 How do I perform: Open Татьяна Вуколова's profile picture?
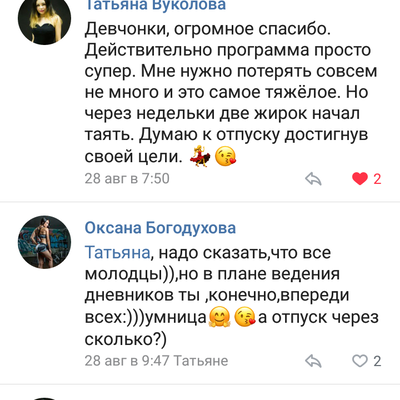click(44, 18)
